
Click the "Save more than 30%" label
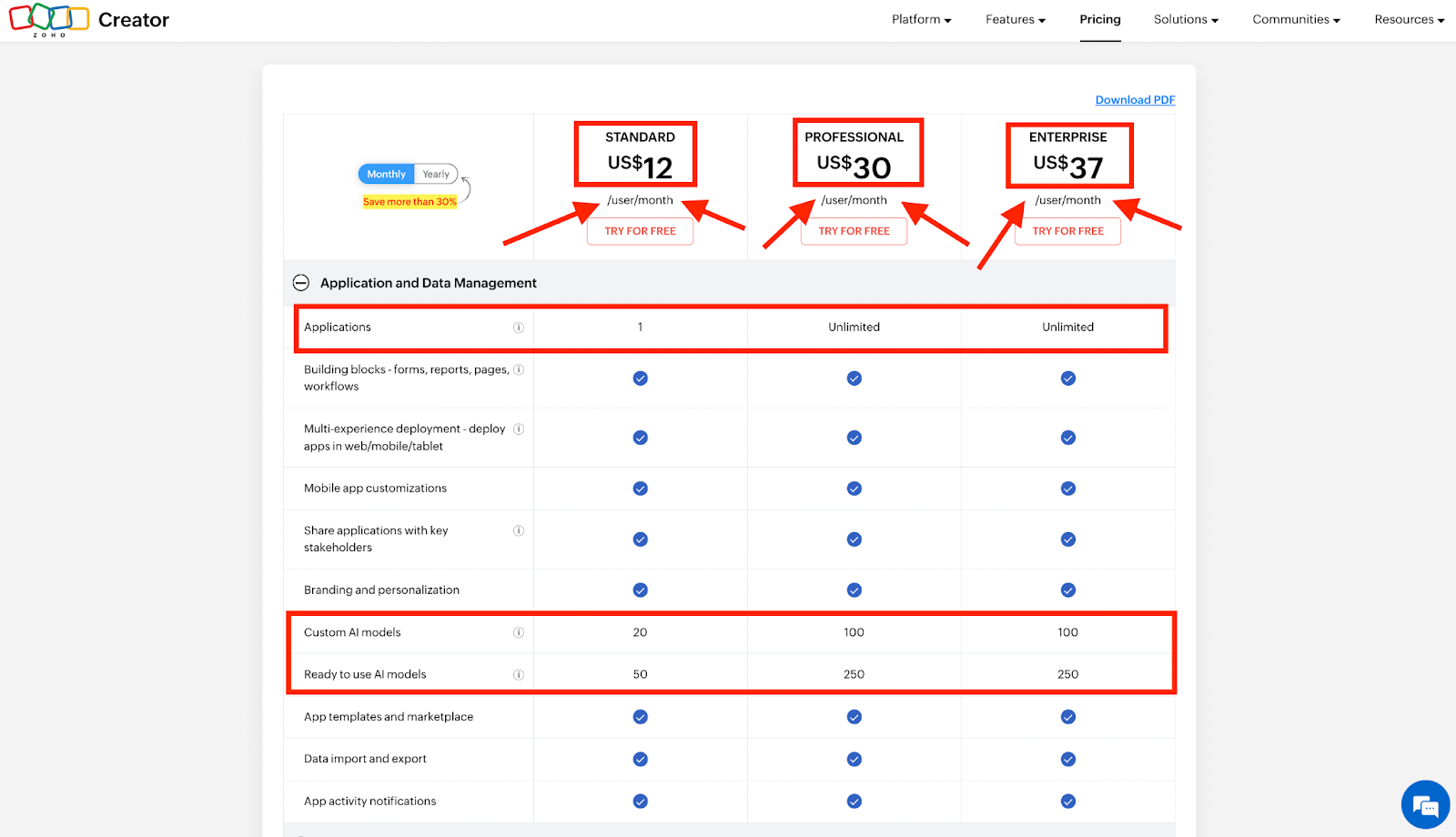coord(409,202)
